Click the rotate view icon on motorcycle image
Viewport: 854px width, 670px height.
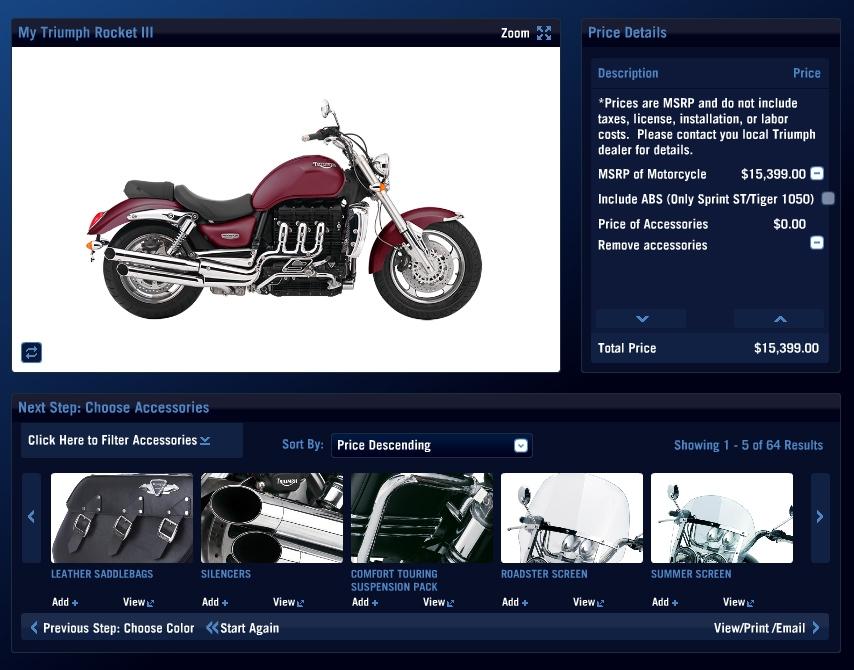click(x=32, y=352)
